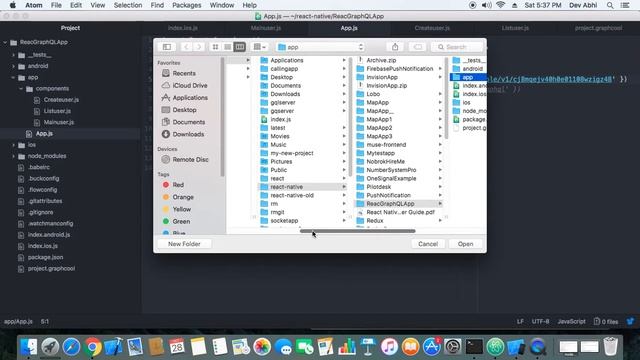Click the horizontal scrollbar of column browser
The width and height of the screenshot is (640, 360).
pyautogui.click(x=358, y=231)
